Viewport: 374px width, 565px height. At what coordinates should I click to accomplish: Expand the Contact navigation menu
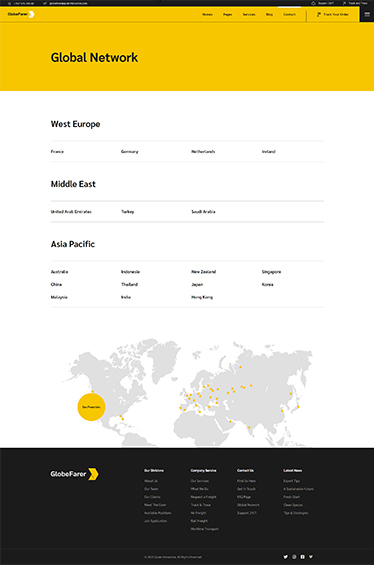(x=289, y=14)
